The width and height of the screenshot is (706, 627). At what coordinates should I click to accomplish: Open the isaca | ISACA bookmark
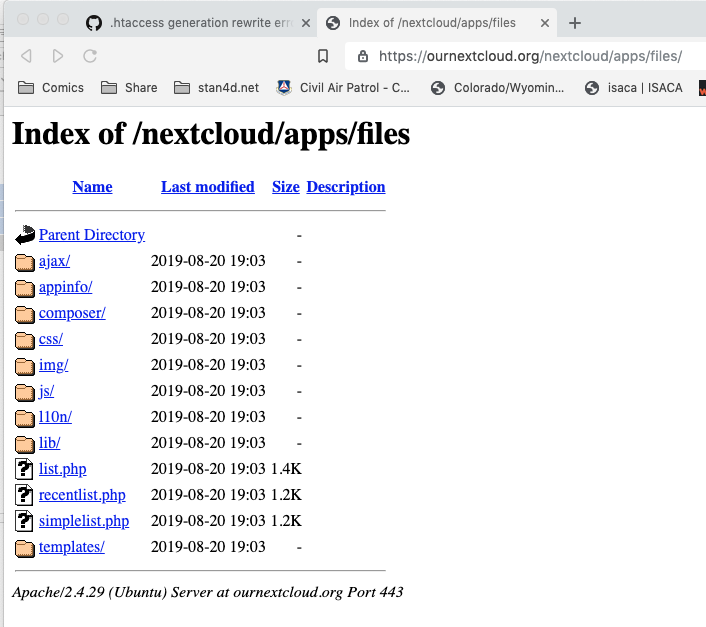coord(633,88)
